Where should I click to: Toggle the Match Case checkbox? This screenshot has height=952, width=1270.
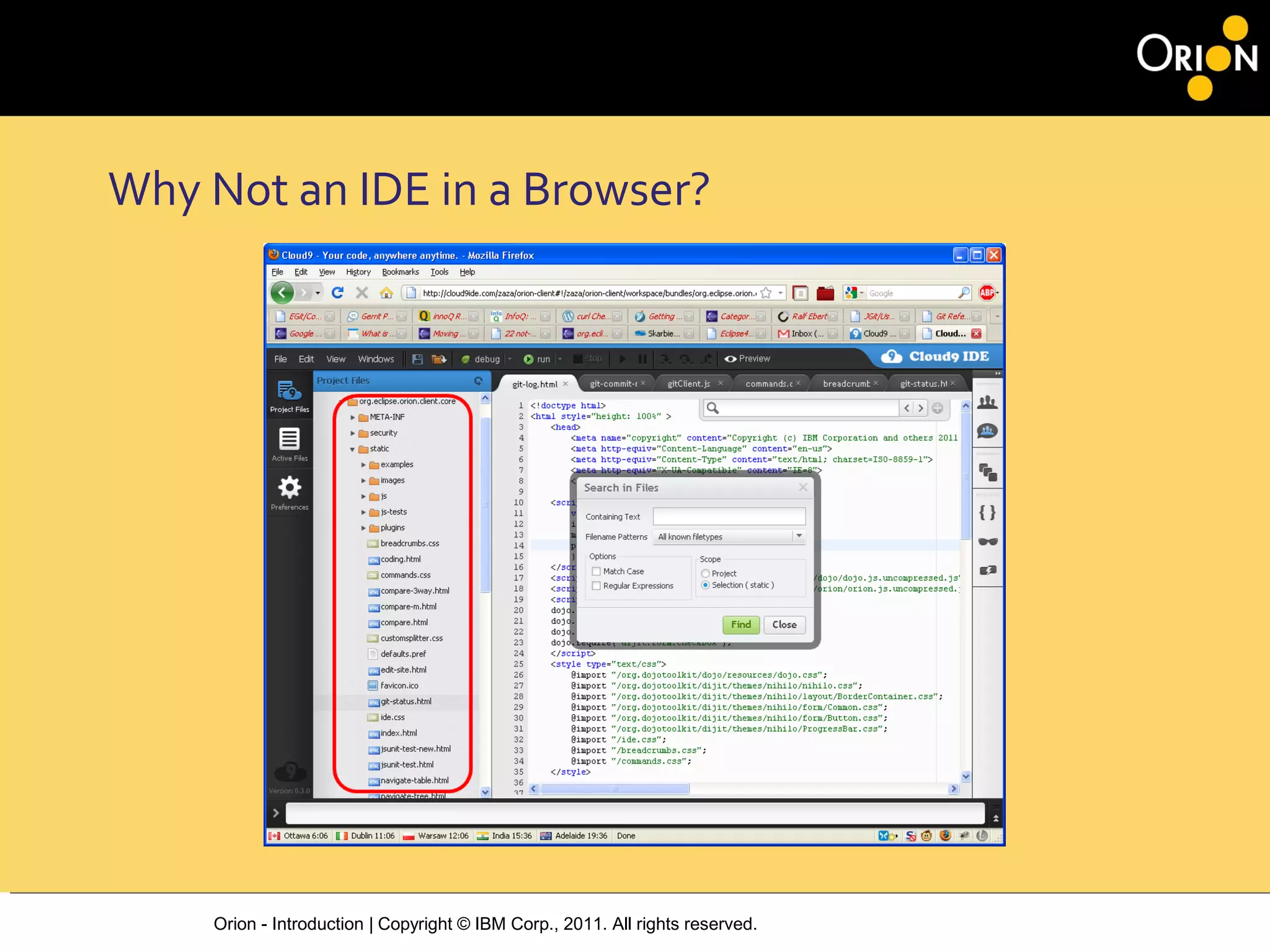click(597, 571)
